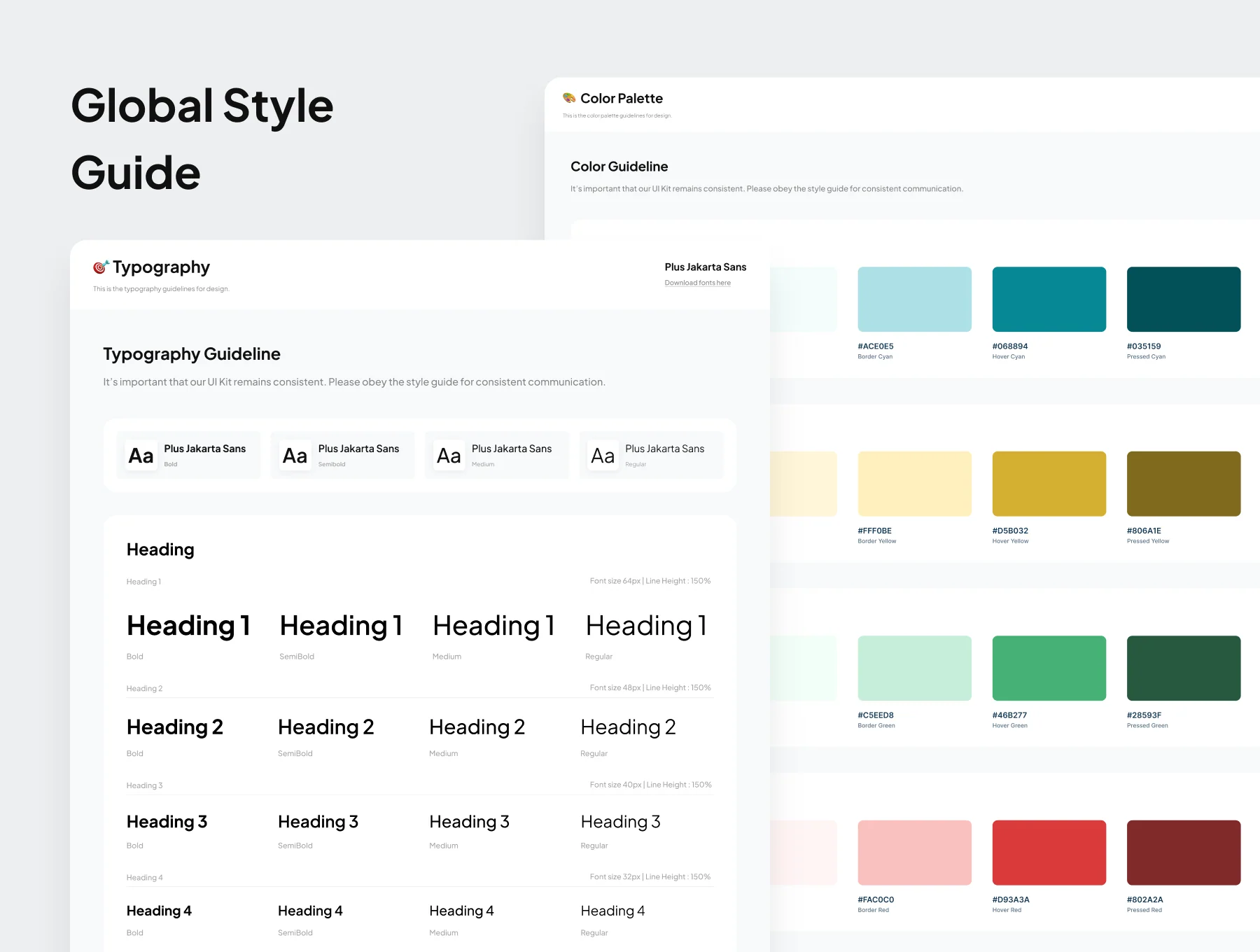Click the SemiBold Heading 3 sample

pos(318,822)
